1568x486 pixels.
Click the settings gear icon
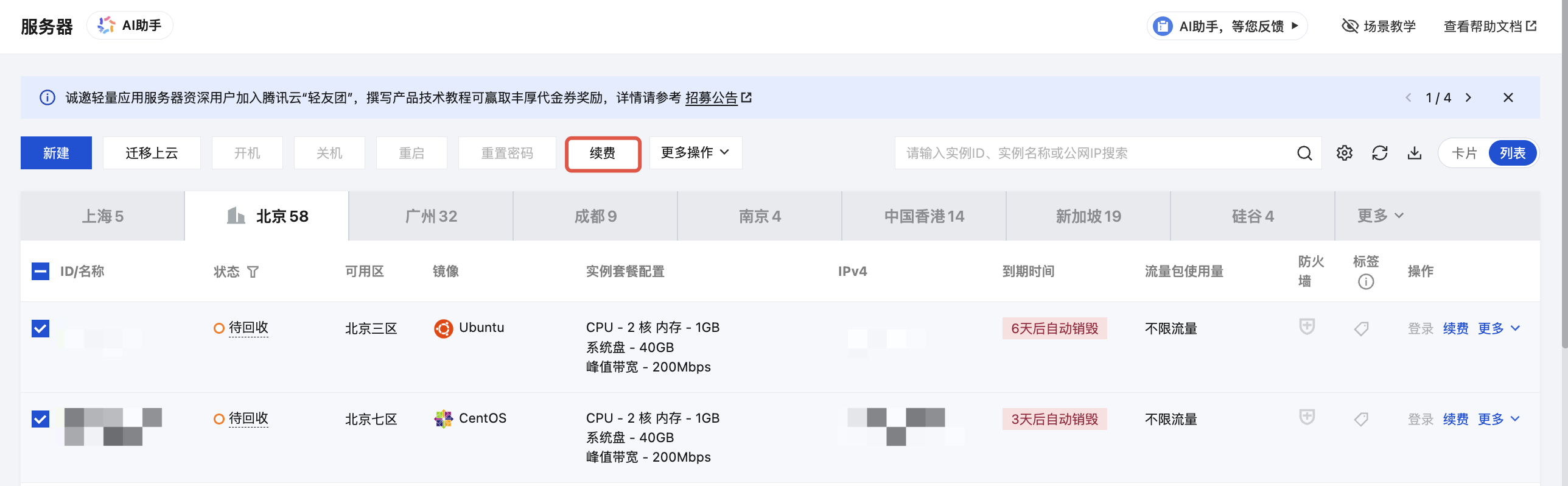click(1344, 153)
